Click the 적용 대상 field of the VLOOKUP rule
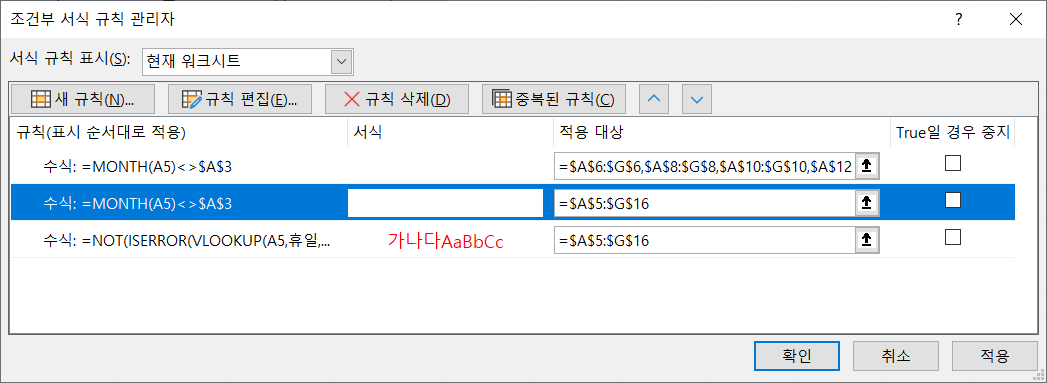The width and height of the screenshot is (1047, 383). pos(705,240)
